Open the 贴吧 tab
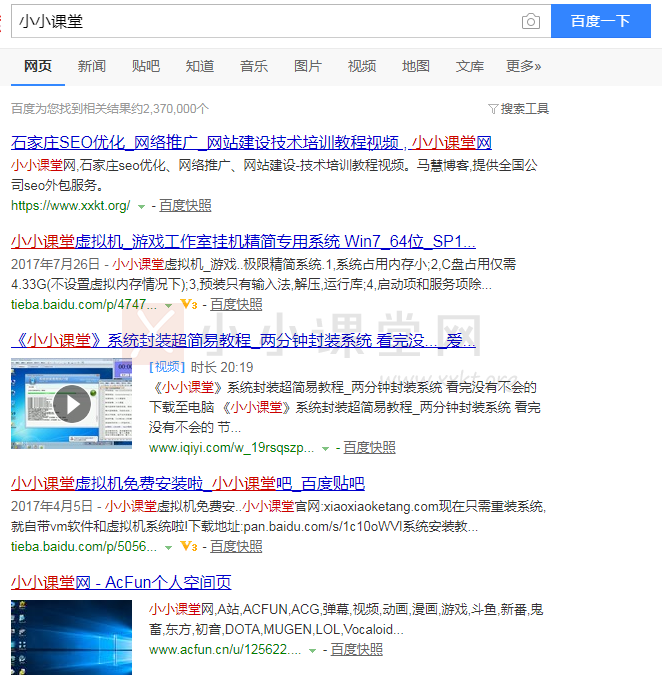The width and height of the screenshot is (662, 682). pyautogui.click(x=146, y=66)
